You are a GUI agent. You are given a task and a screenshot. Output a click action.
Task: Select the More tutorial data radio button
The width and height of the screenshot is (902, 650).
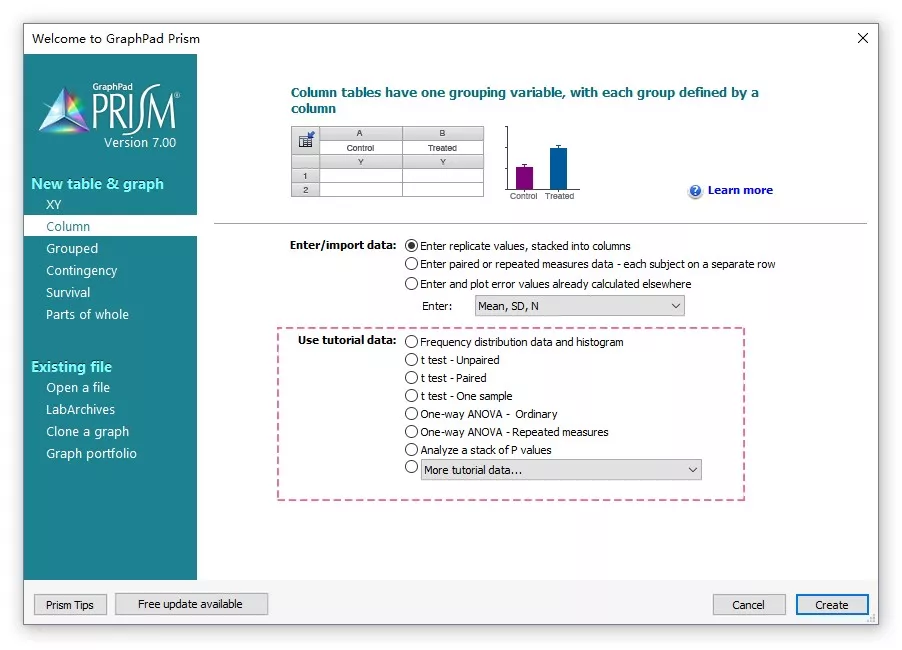point(411,467)
